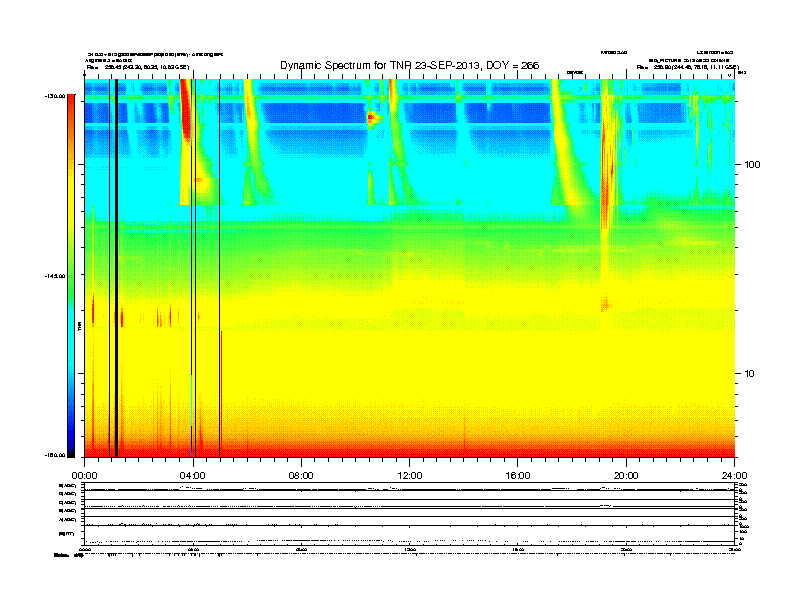Screen dimensions: 792x612
Task: Click the 12:00 time axis label
Action: [x=410, y=476]
